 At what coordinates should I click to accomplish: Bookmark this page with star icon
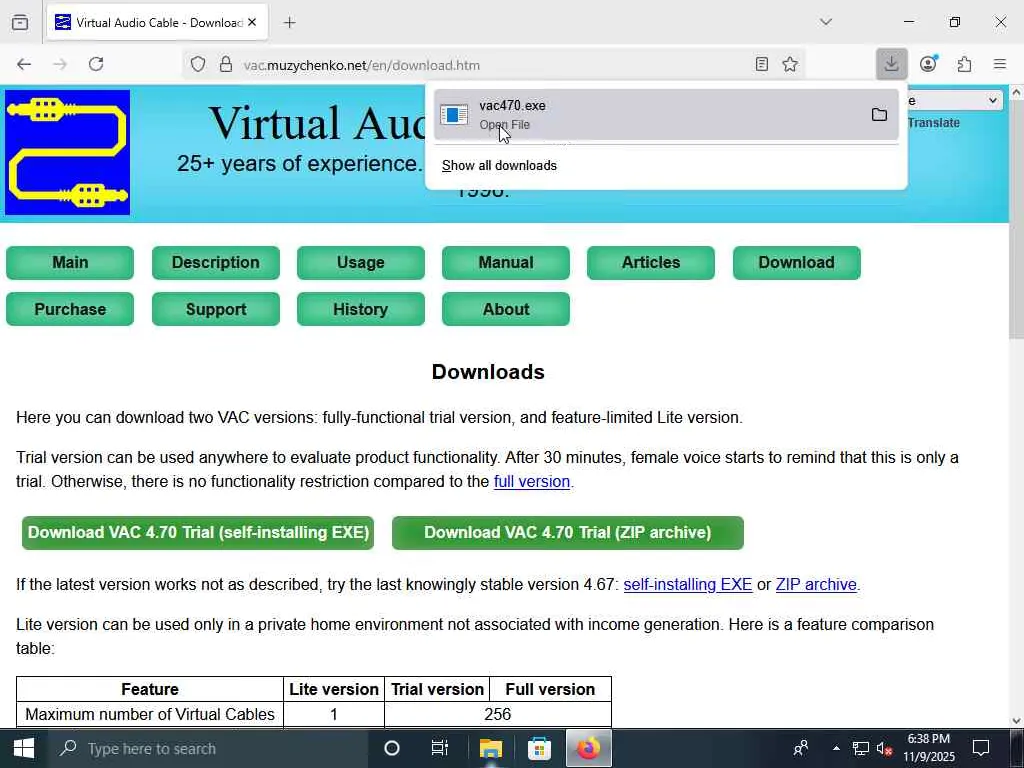click(x=790, y=64)
